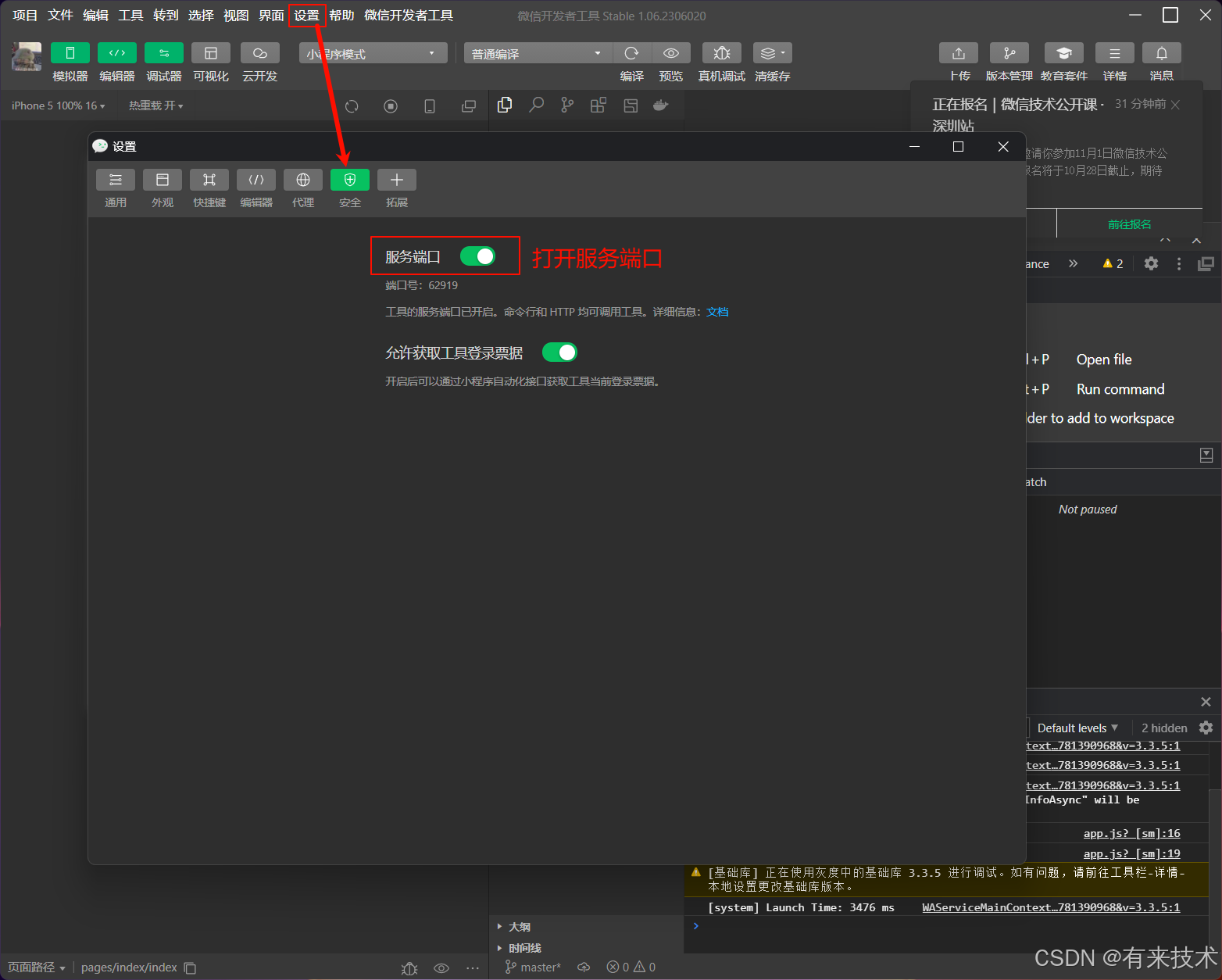Open the 消息 notifications bell icon
The image size is (1222, 980).
pos(1162,53)
